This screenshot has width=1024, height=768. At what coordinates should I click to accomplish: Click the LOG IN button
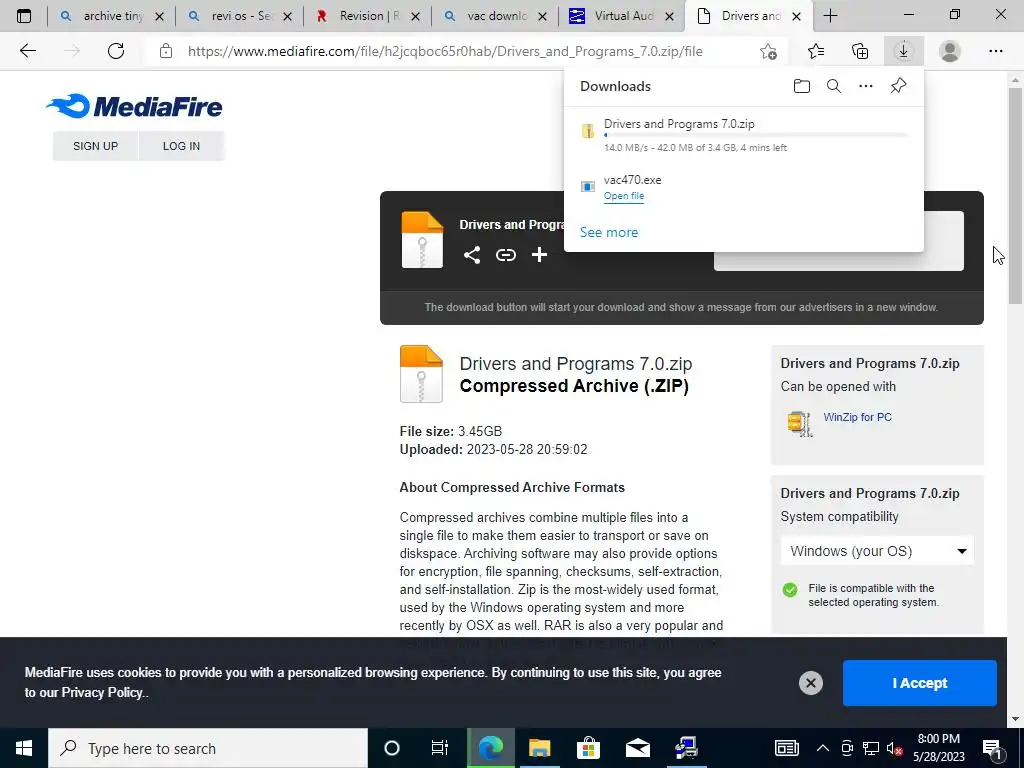(x=182, y=146)
